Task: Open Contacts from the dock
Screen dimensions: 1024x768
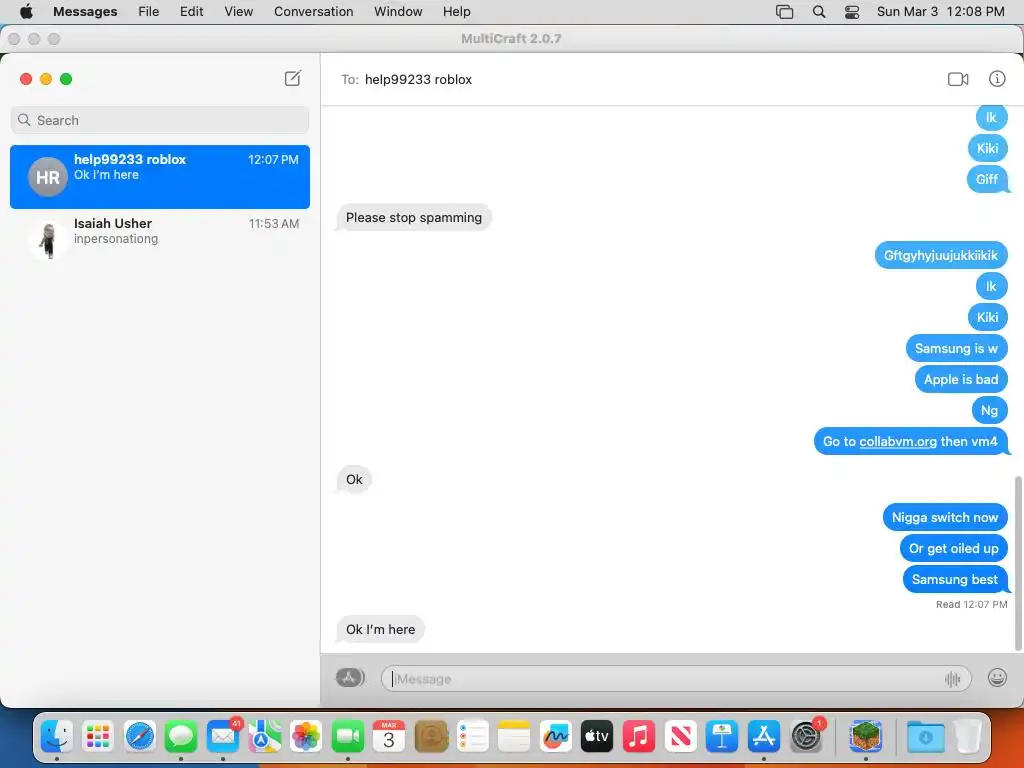Action: point(431,737)
